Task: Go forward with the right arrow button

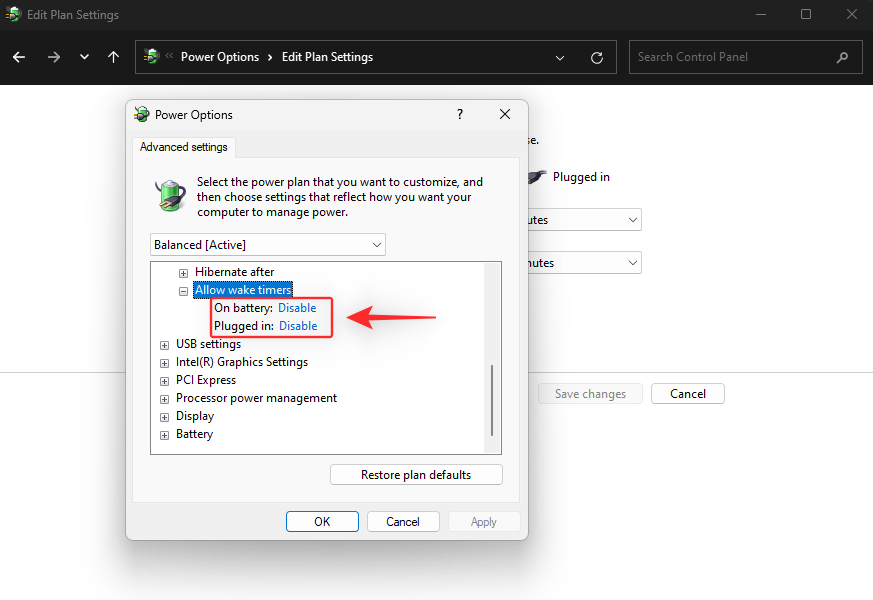Action: 53,57
